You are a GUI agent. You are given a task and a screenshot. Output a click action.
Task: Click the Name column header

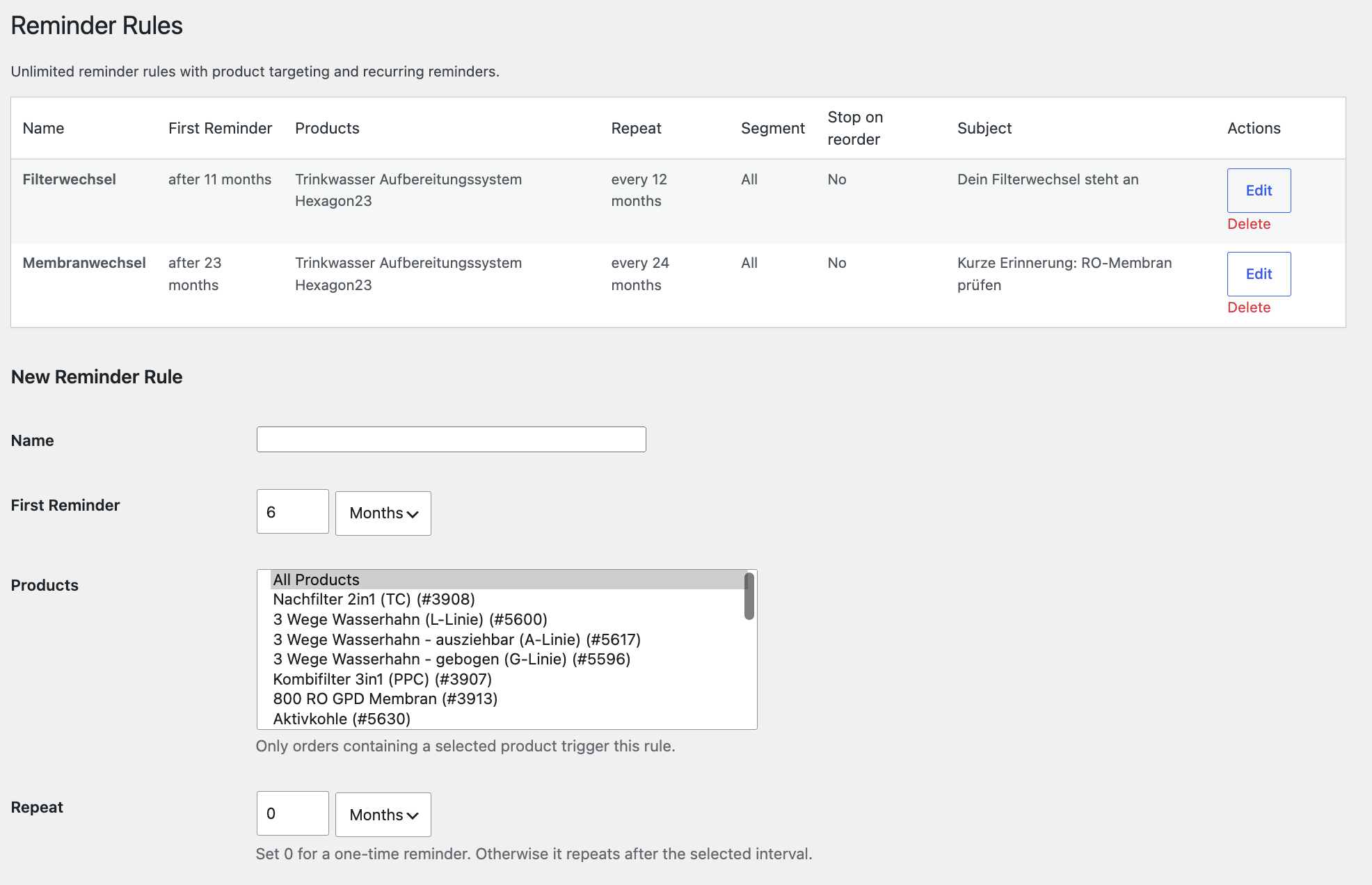43,128
